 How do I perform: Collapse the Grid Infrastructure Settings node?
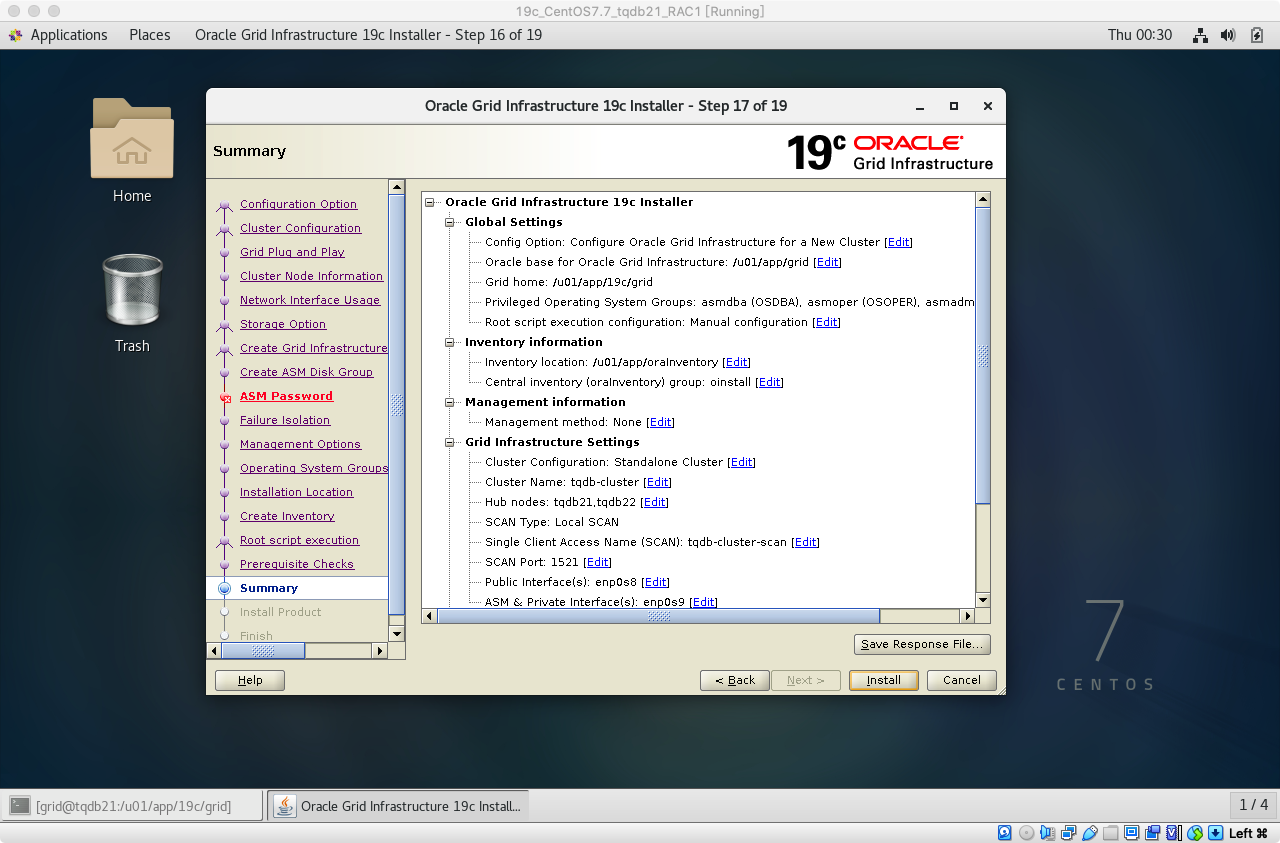tap(450, 442)
